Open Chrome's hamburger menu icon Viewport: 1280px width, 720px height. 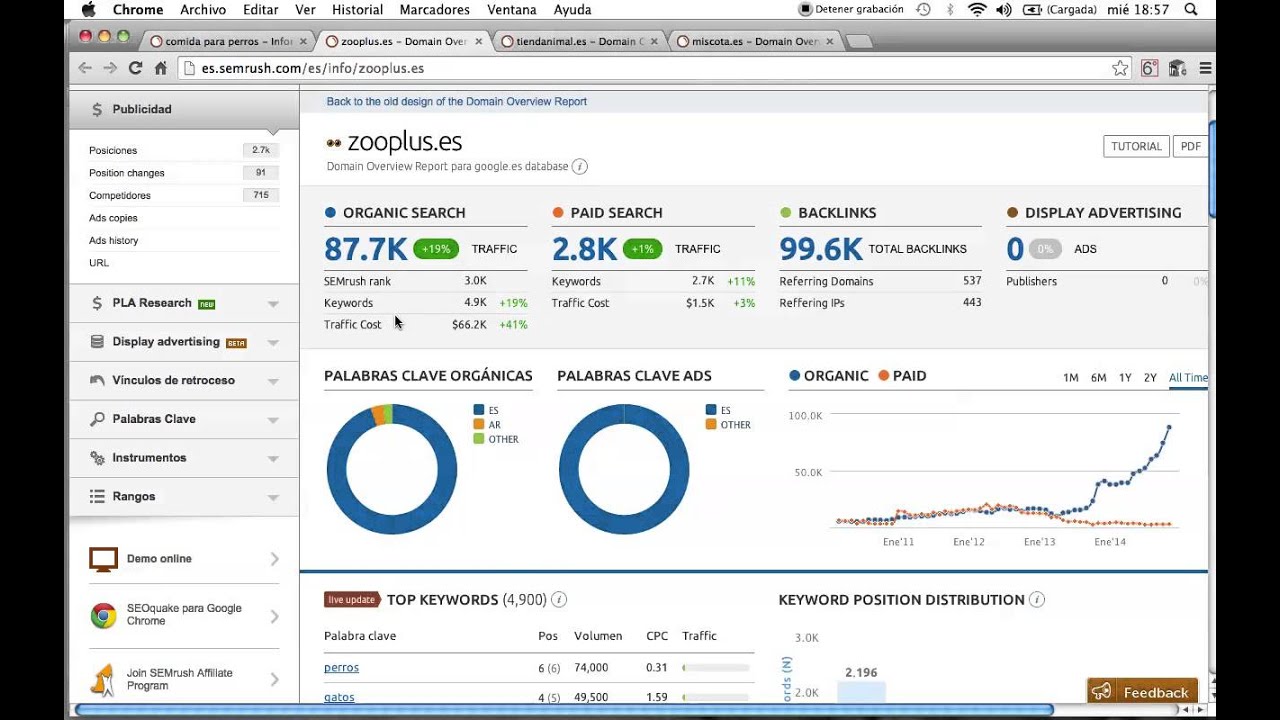click(1205, 68)
